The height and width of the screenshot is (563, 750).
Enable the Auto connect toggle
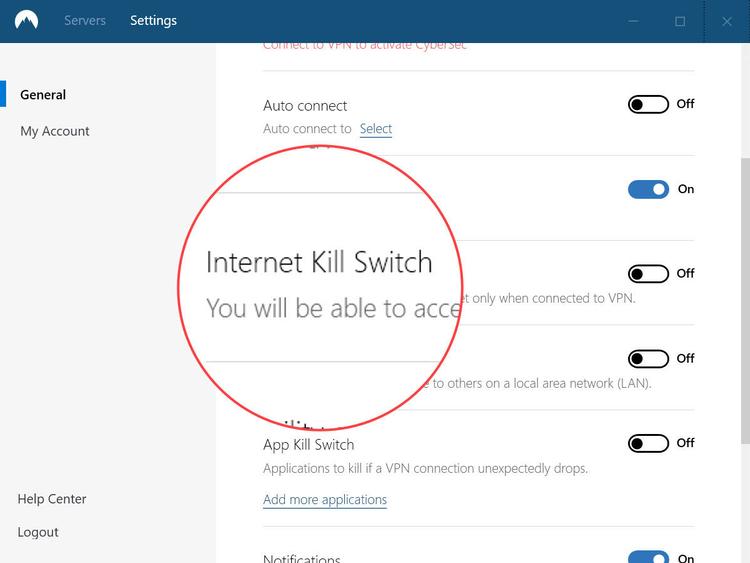tap(648, 104)
